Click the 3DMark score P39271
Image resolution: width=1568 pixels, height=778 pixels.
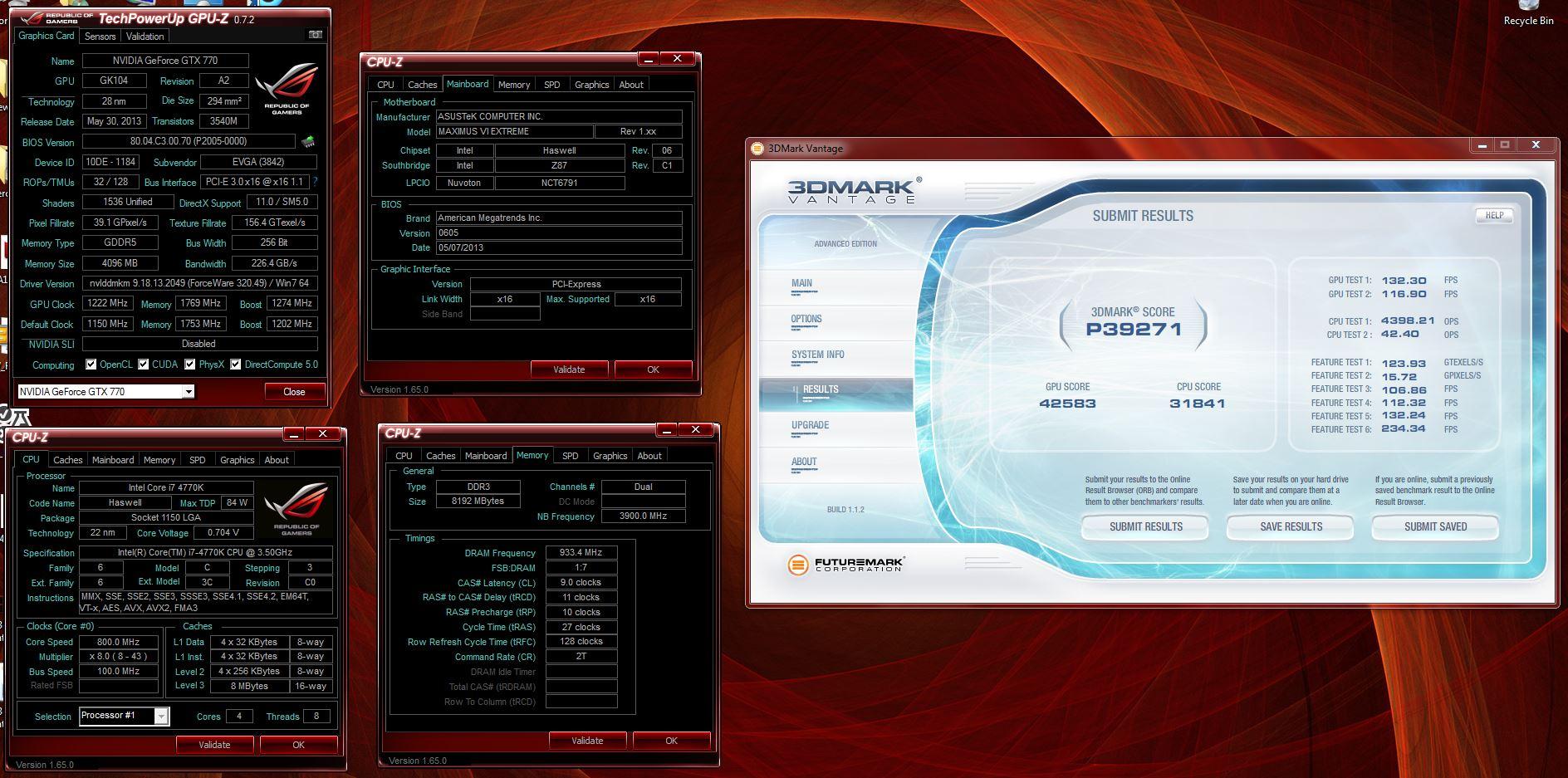coord(1133,329)
